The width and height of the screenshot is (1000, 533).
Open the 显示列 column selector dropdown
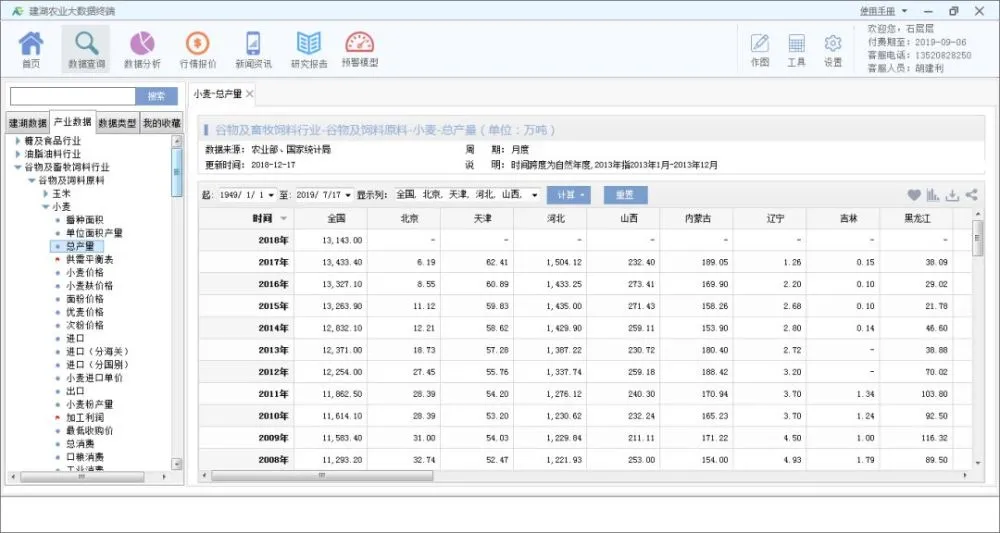point(534,195)
